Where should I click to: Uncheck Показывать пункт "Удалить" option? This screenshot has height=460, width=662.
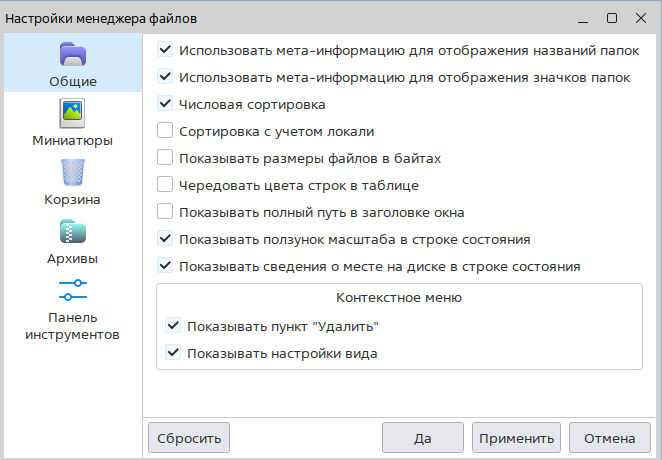tap(173, 326)
